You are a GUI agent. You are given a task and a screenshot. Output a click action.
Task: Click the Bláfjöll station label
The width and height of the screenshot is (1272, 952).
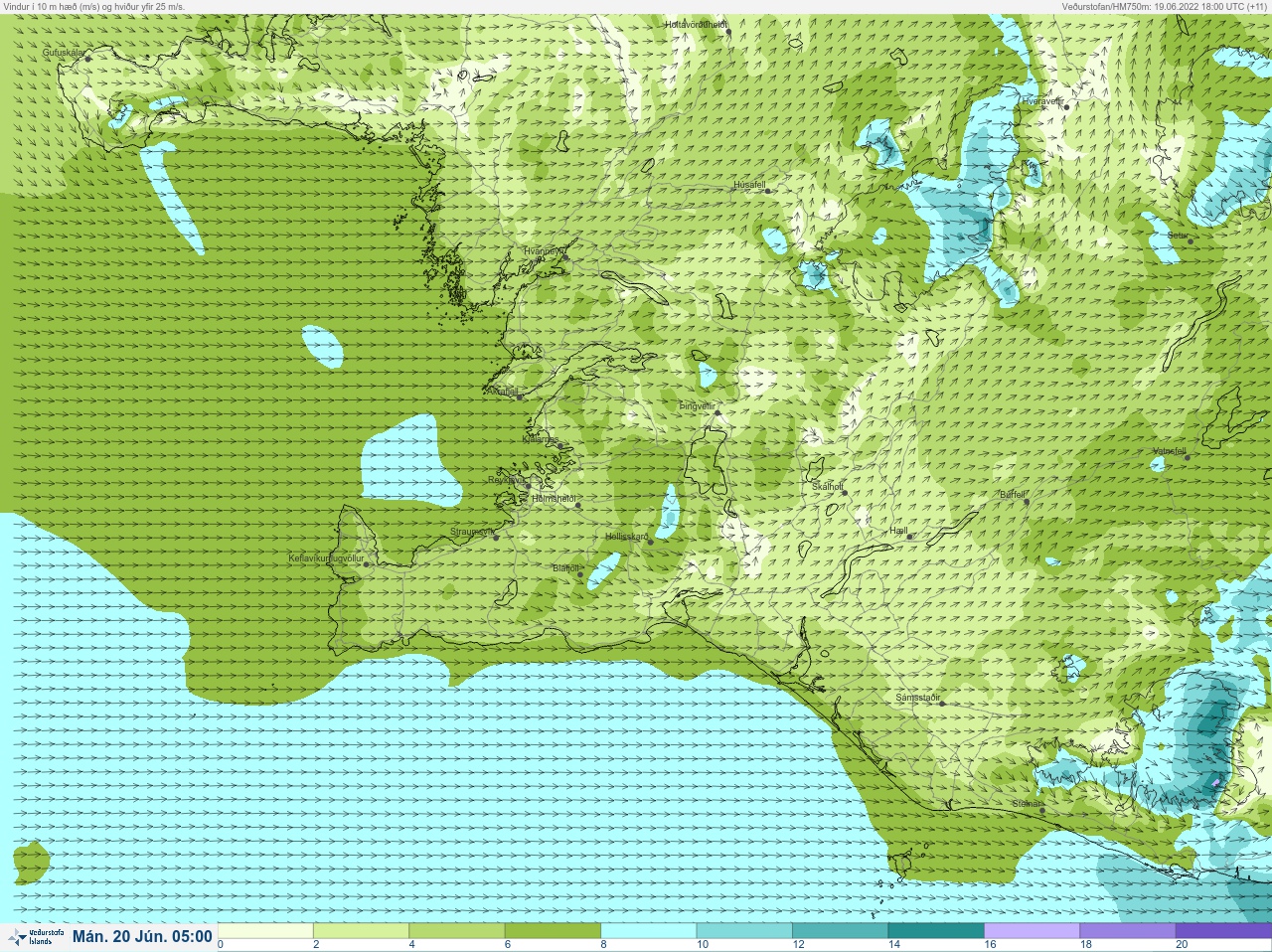pos(564,568)
